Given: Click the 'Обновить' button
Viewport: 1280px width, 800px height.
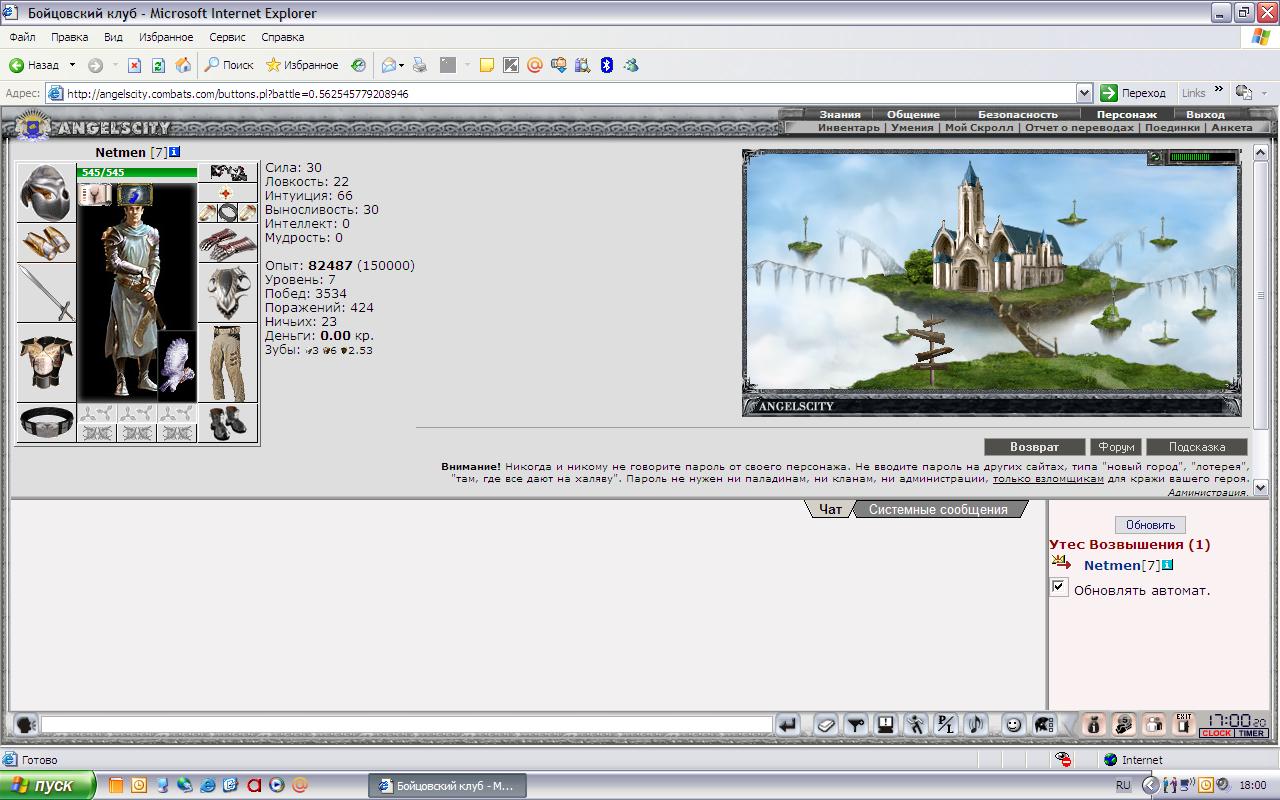Looking at the screenshot, I should click(1150, 524).
